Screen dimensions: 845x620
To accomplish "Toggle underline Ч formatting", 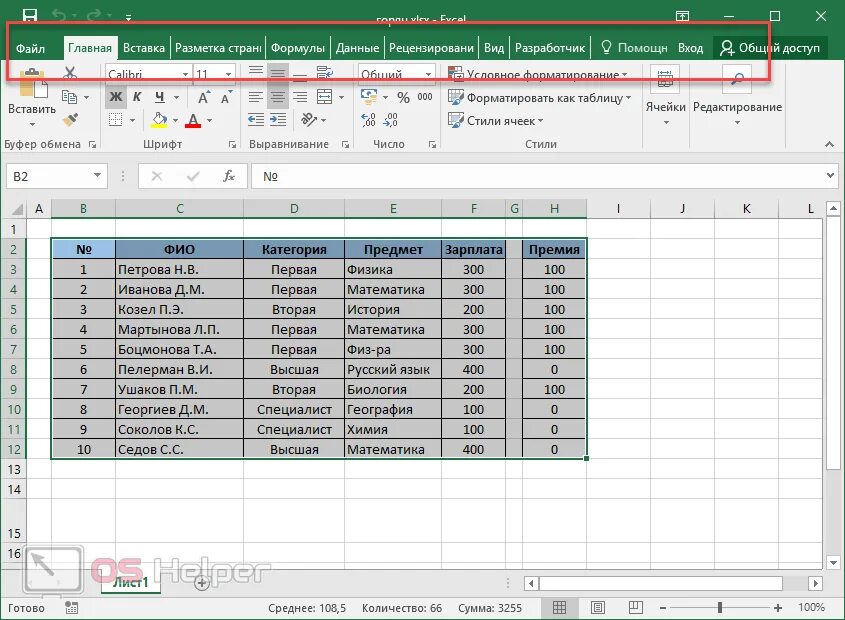I will 160,97.
